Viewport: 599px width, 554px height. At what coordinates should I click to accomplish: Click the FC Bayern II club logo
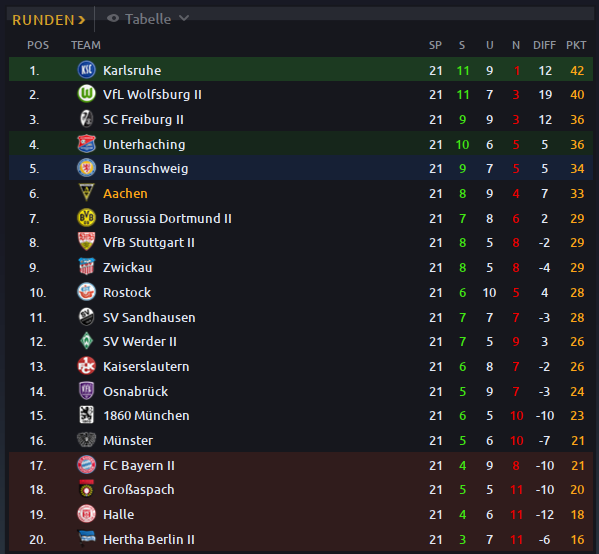(x=86, y=465)
